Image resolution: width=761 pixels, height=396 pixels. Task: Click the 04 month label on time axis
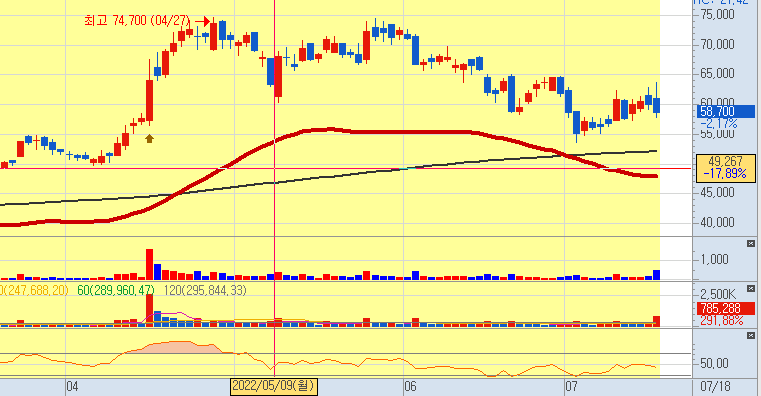click(x=72, y=387)
